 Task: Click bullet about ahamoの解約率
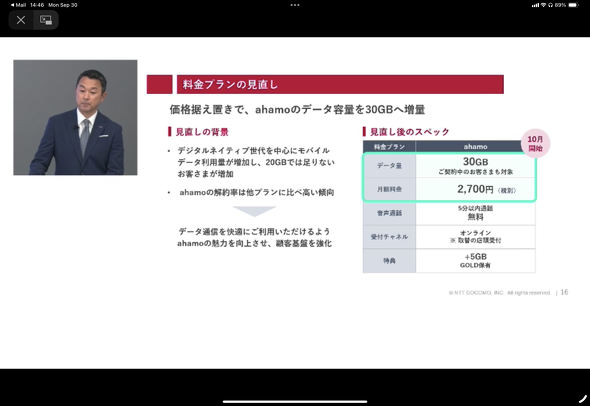(x=257, y=192)
